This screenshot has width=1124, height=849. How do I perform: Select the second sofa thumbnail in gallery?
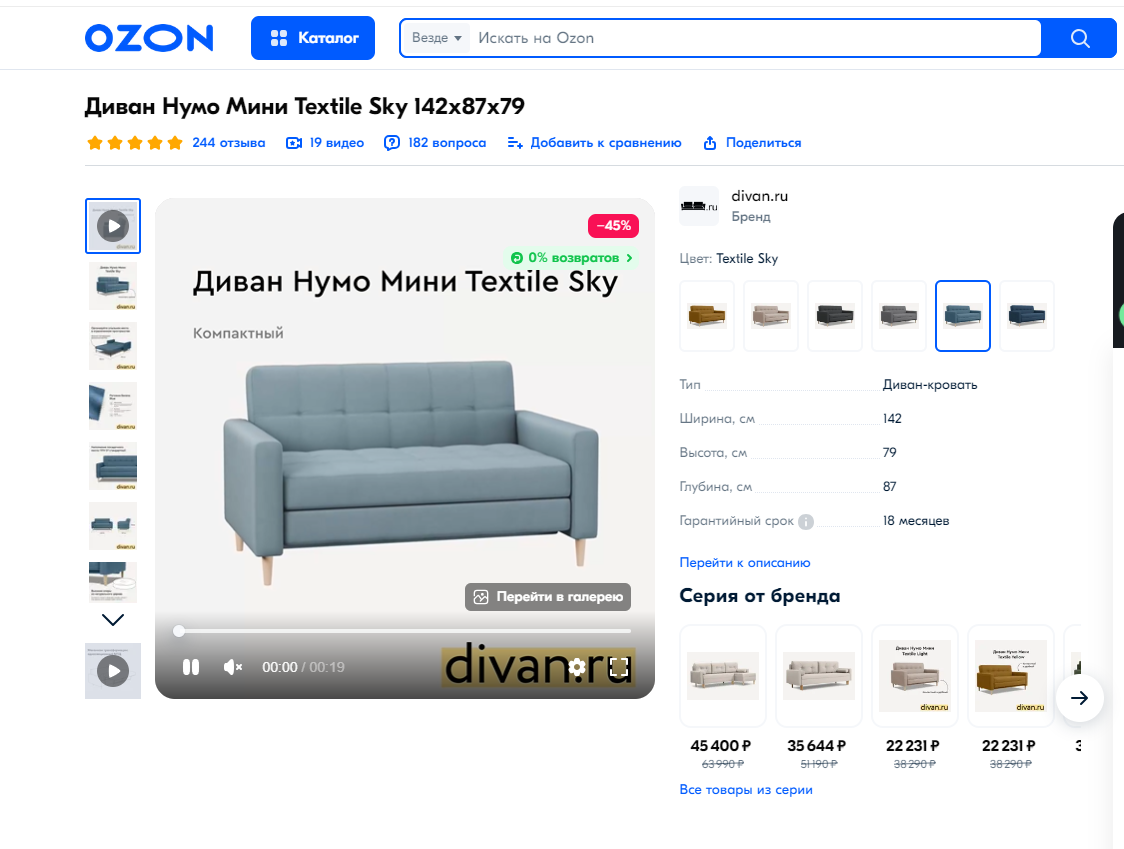point(113,286)
